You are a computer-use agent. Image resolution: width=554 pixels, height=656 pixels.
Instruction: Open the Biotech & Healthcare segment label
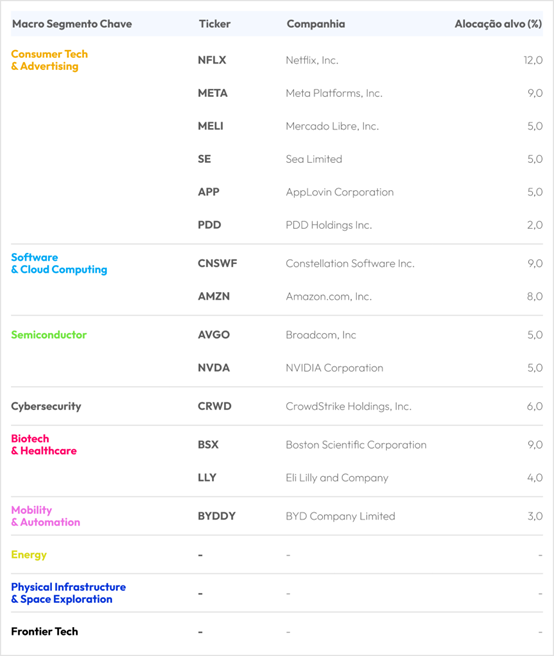click(44, 445)
